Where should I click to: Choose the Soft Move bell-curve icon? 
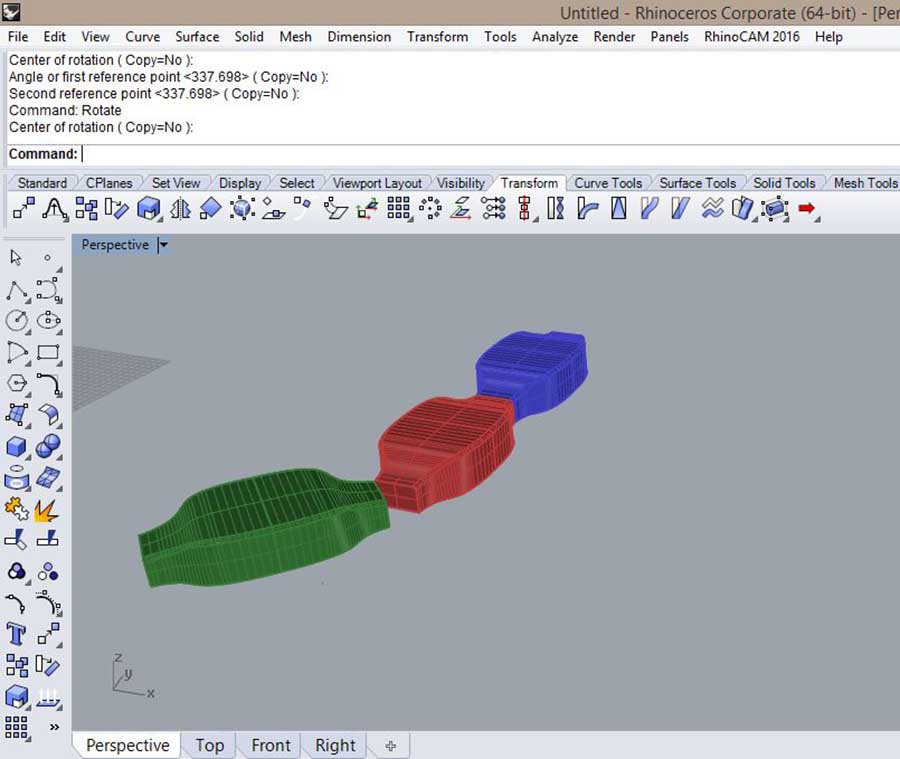55,208
